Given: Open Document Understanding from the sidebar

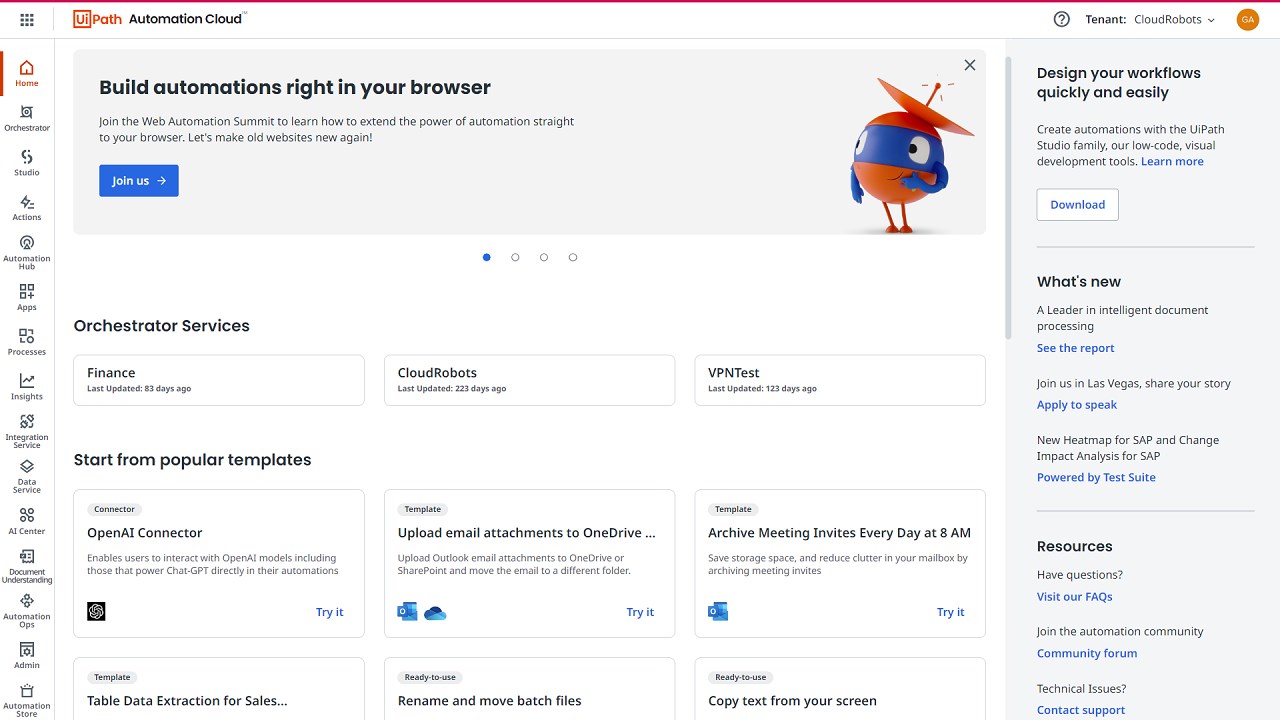Looking at the screenshot, I should (27, 565).
